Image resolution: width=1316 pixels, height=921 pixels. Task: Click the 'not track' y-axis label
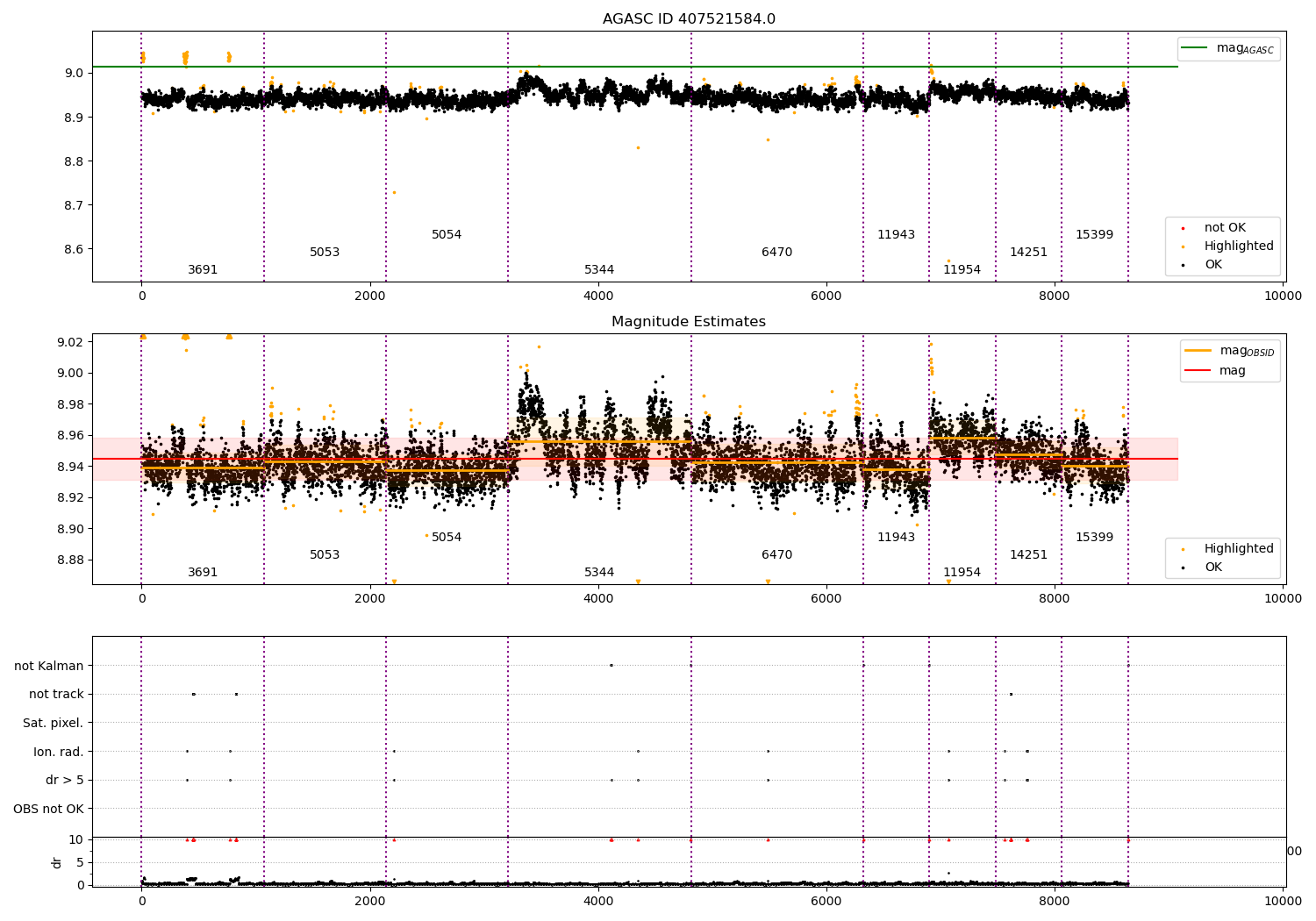pos(56,694)
